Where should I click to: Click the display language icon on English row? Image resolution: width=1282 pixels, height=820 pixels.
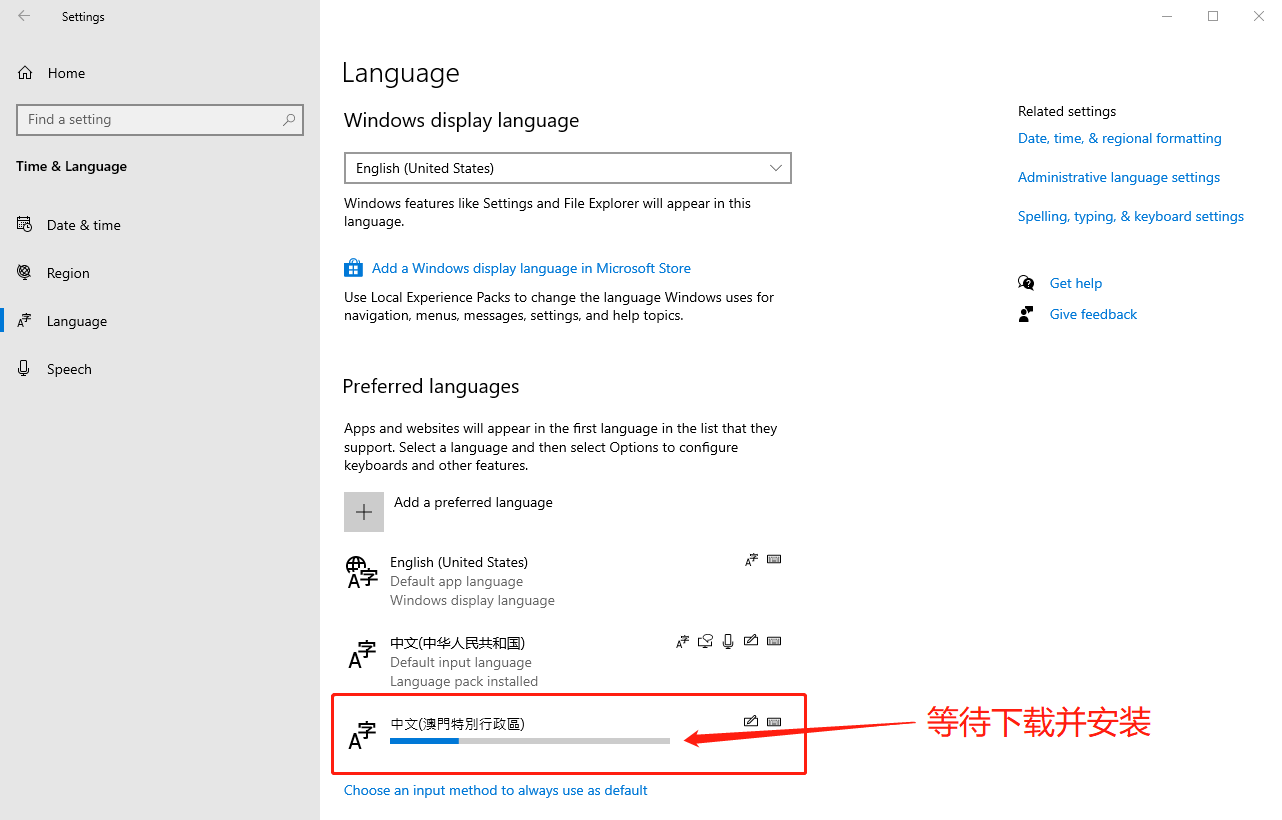pyautogui.click(x=752, y=560)
